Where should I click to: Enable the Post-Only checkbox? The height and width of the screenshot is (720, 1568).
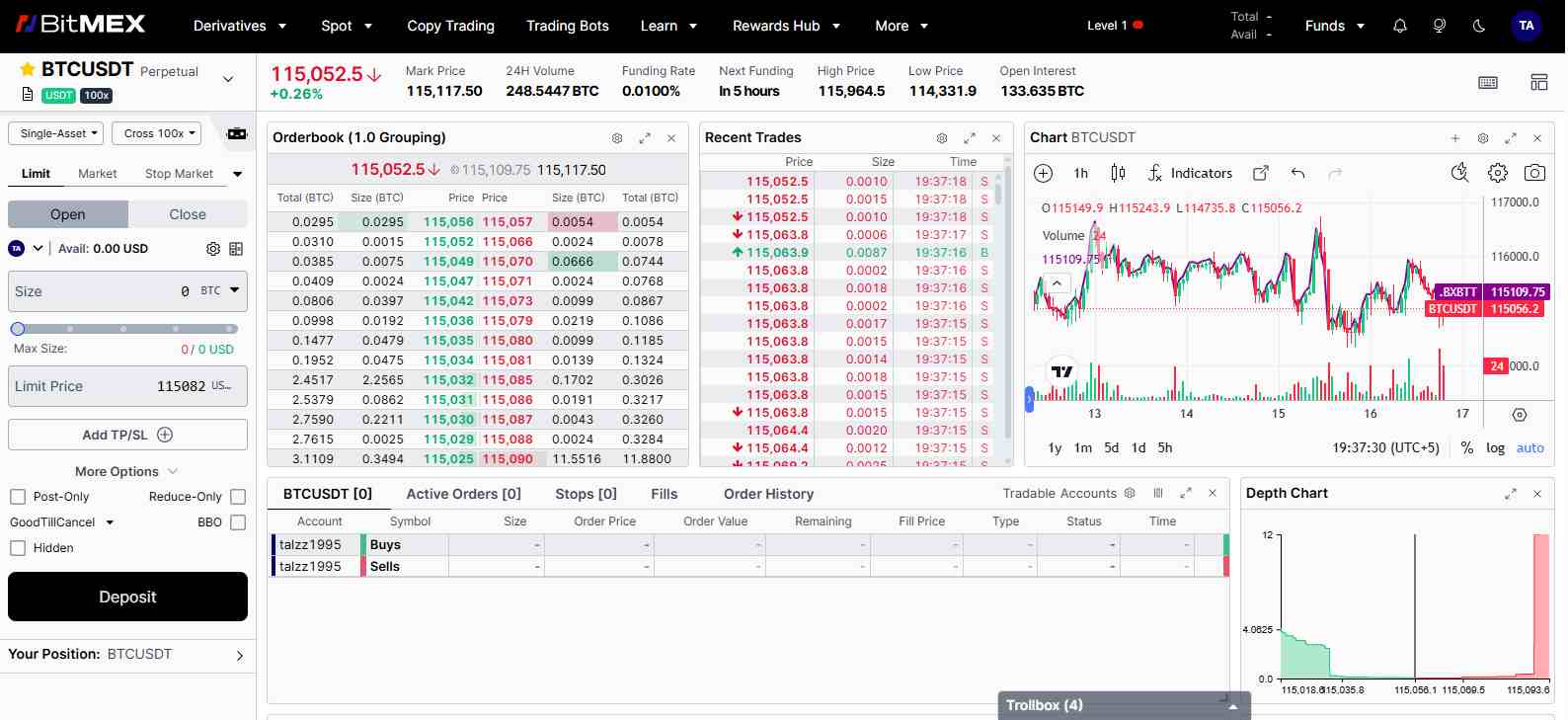(18, 497)
